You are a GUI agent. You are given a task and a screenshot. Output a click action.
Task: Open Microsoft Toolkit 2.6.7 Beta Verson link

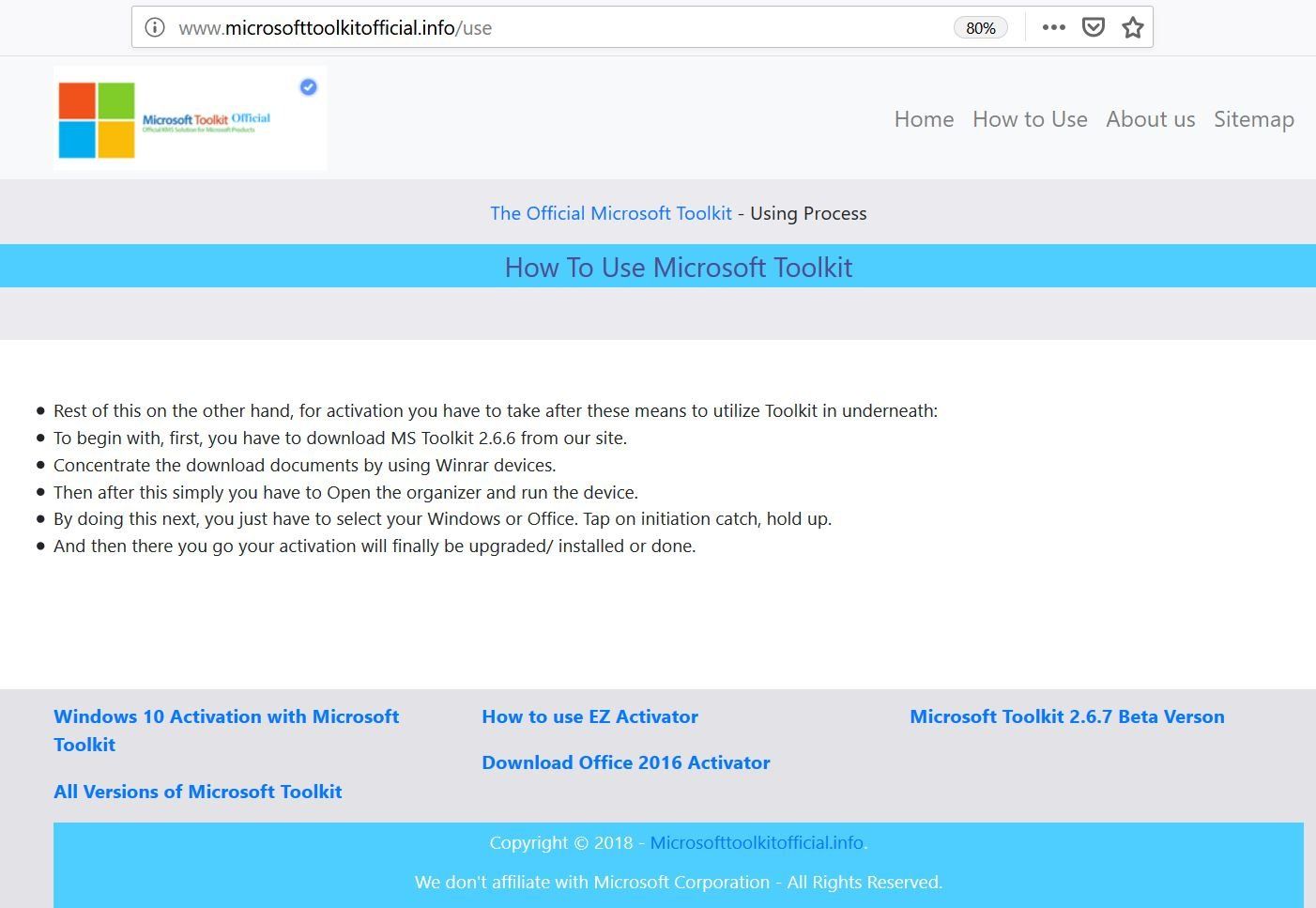click(x=1067, y=716)
